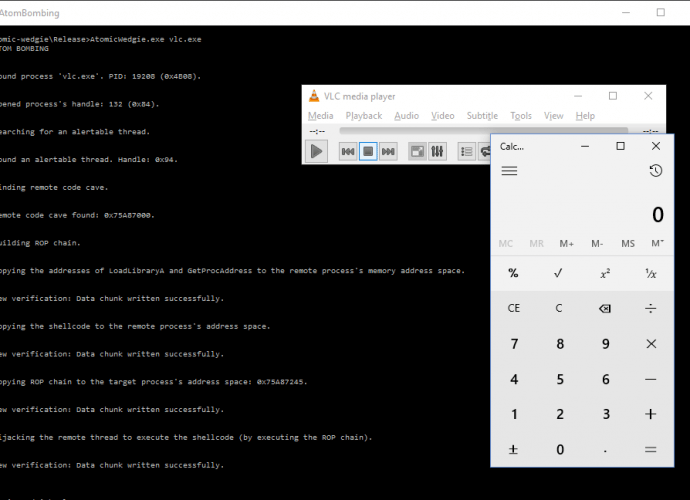
Task: Click the reciprocal 1/x key
Action: coord(650,273)
